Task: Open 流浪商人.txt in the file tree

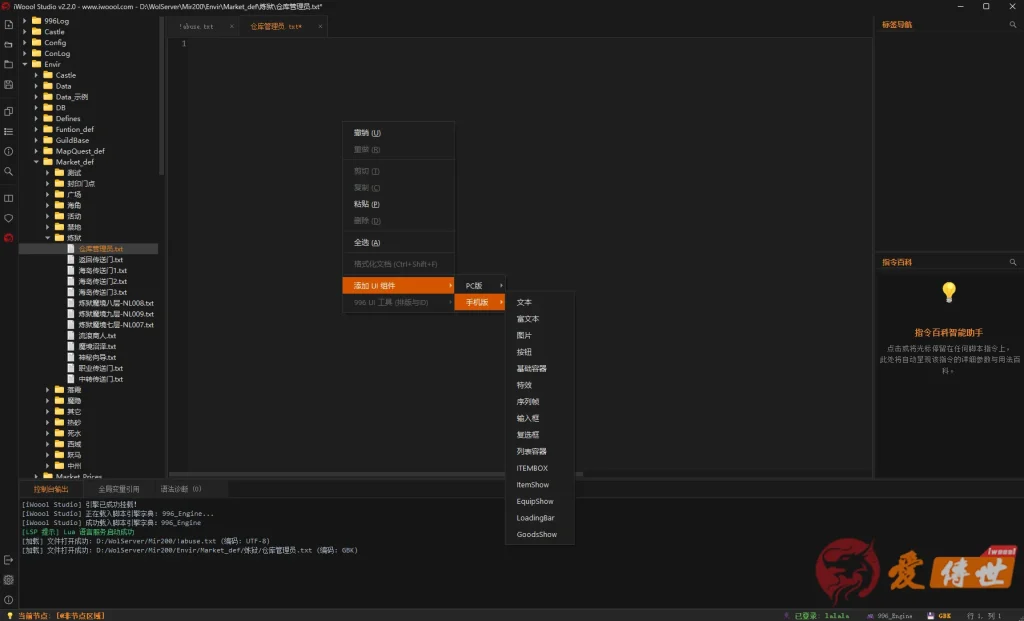Action: pyautogui.click(x=97, y=336)
